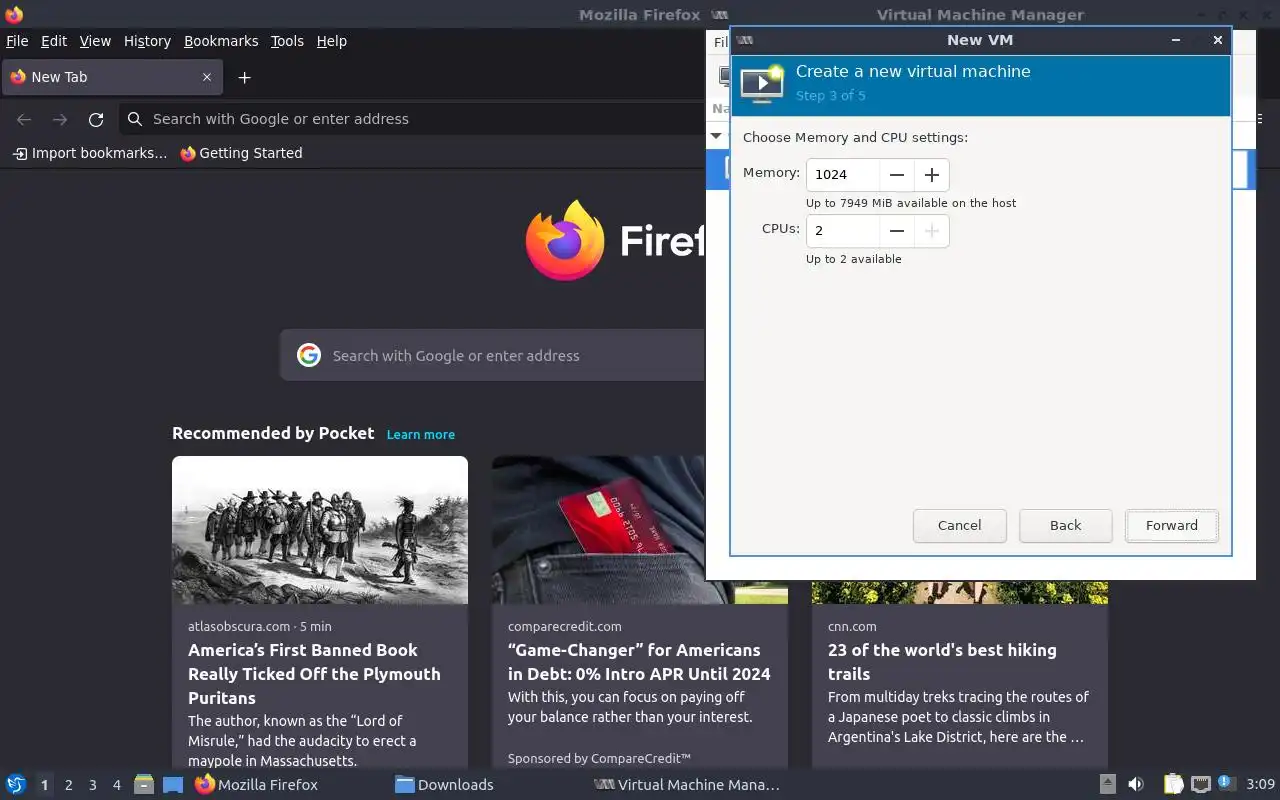Image resolution: width=1280 pixels, height=800 pixels.
Task: Click the Google G icon in search box
Action: (309, 355)
